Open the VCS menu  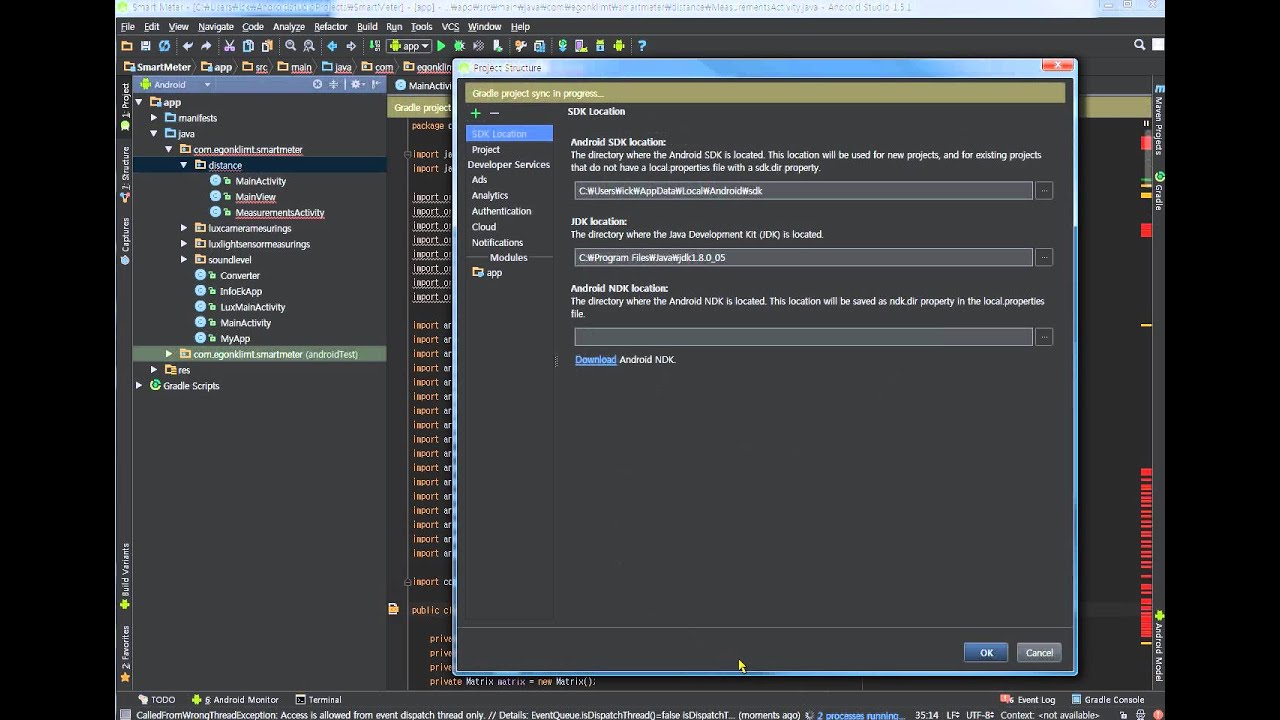click(450, 27)
